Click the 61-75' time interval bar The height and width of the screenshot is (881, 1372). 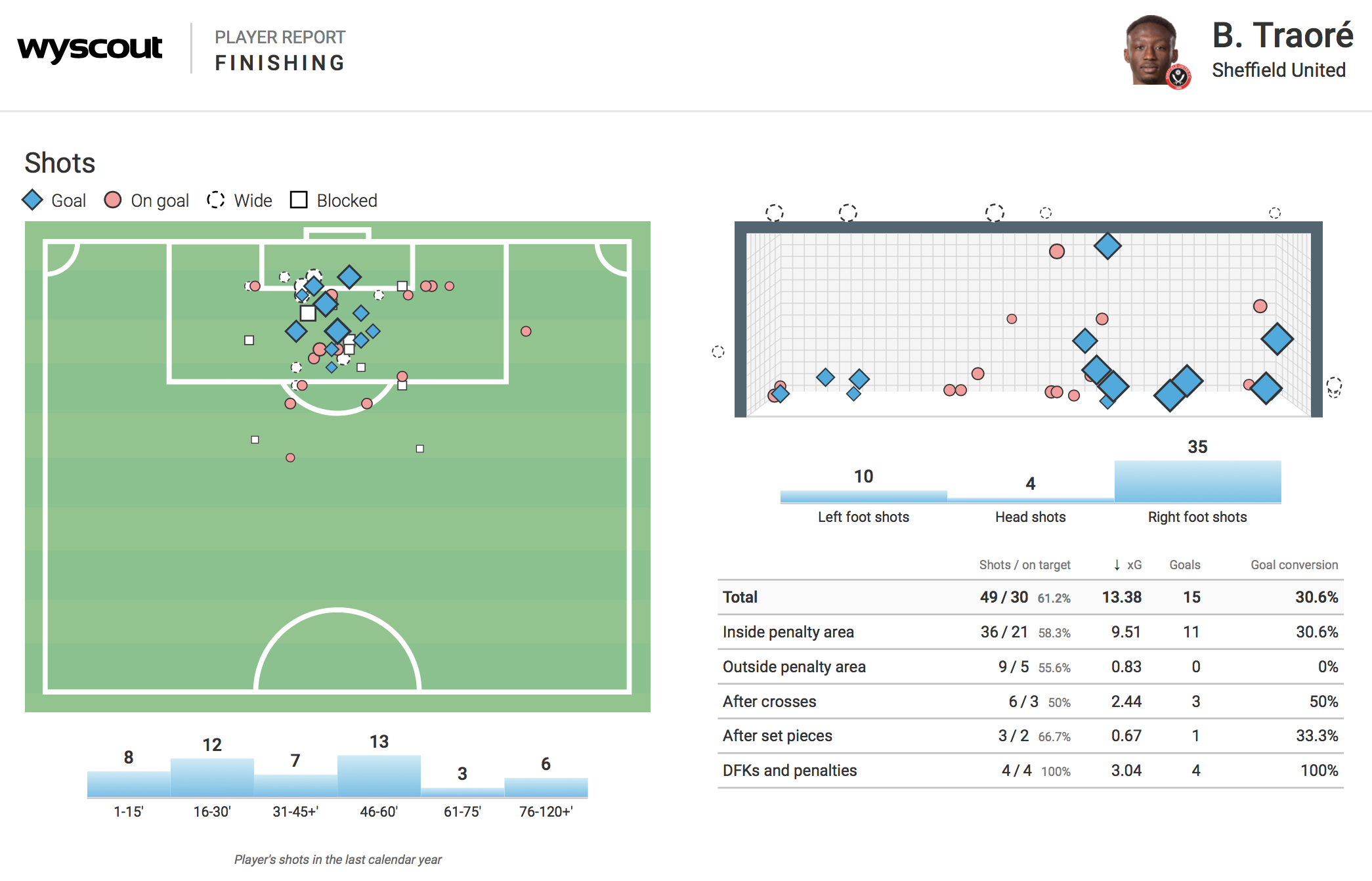[x=462, y=792]
